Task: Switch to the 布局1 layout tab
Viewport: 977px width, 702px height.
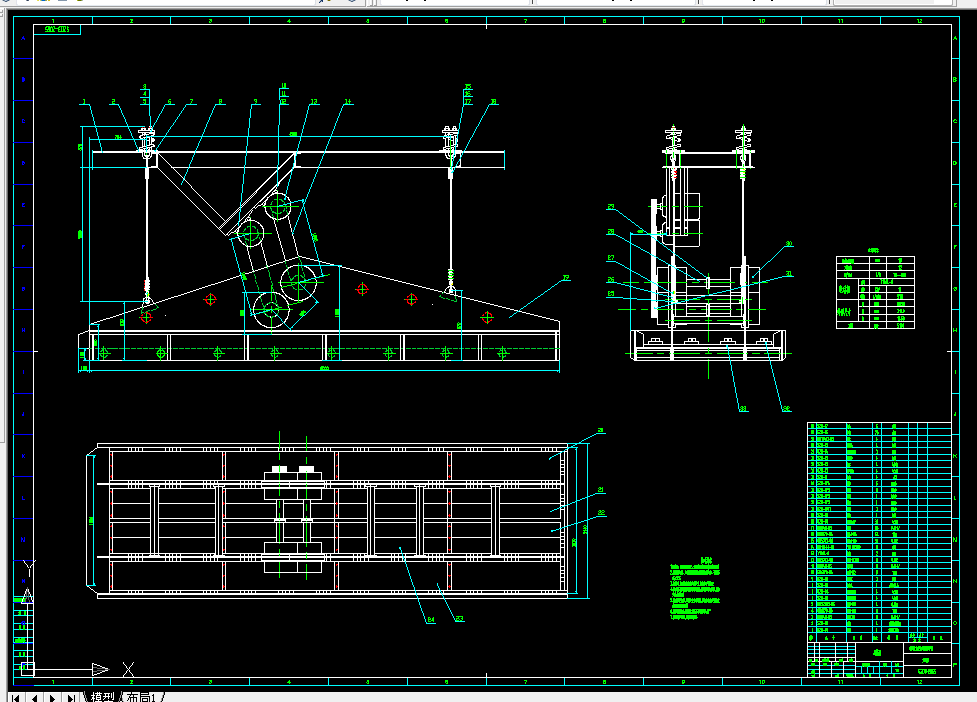Action: [x=141, y=697]
